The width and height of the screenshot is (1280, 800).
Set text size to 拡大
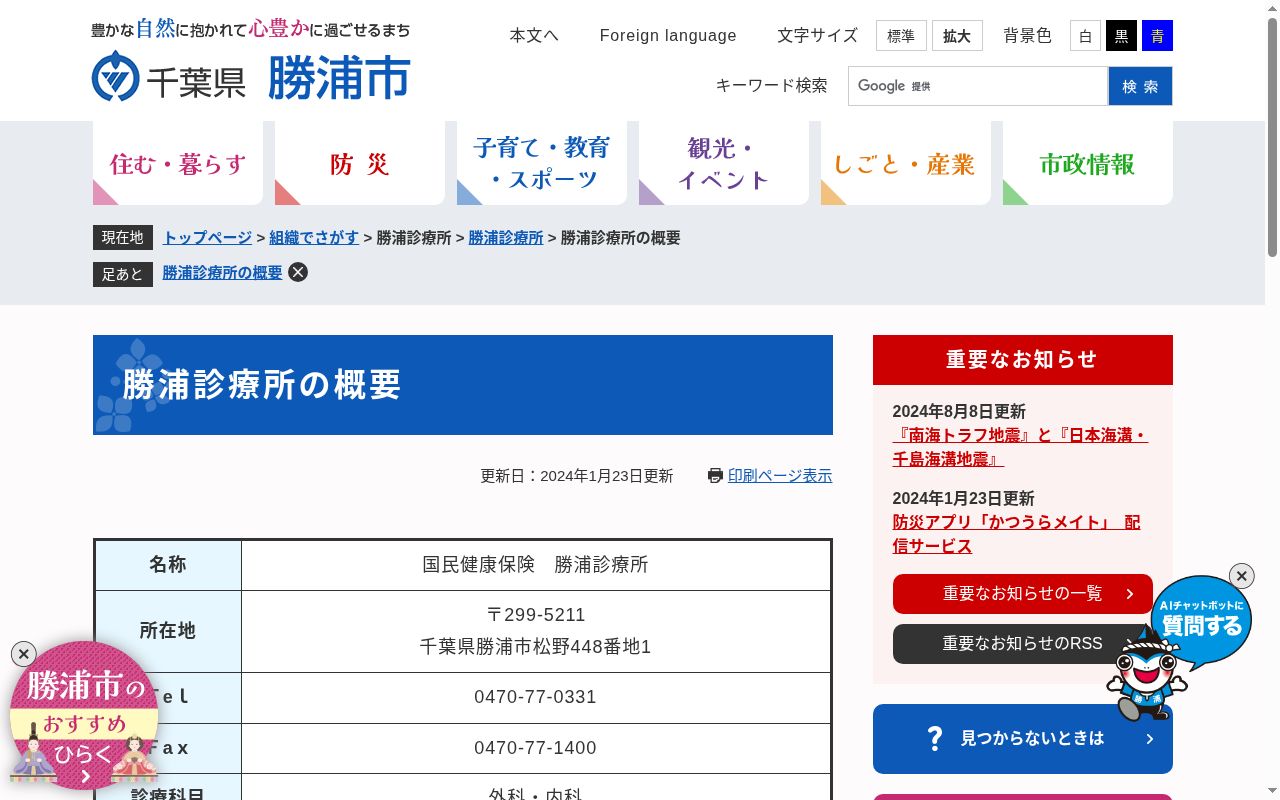tap(957, 36)
